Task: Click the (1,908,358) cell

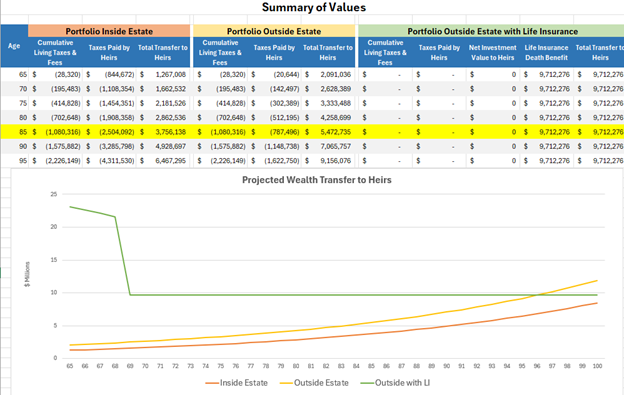Action: [109, 117]
